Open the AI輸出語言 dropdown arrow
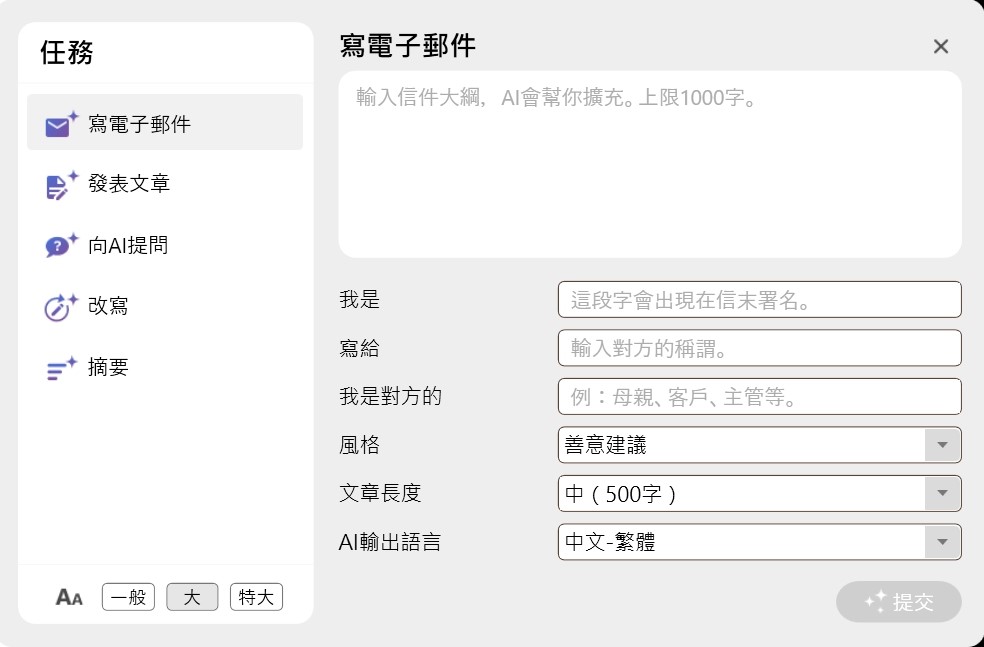Screen dimensions: 984x647 coord(943,542)
